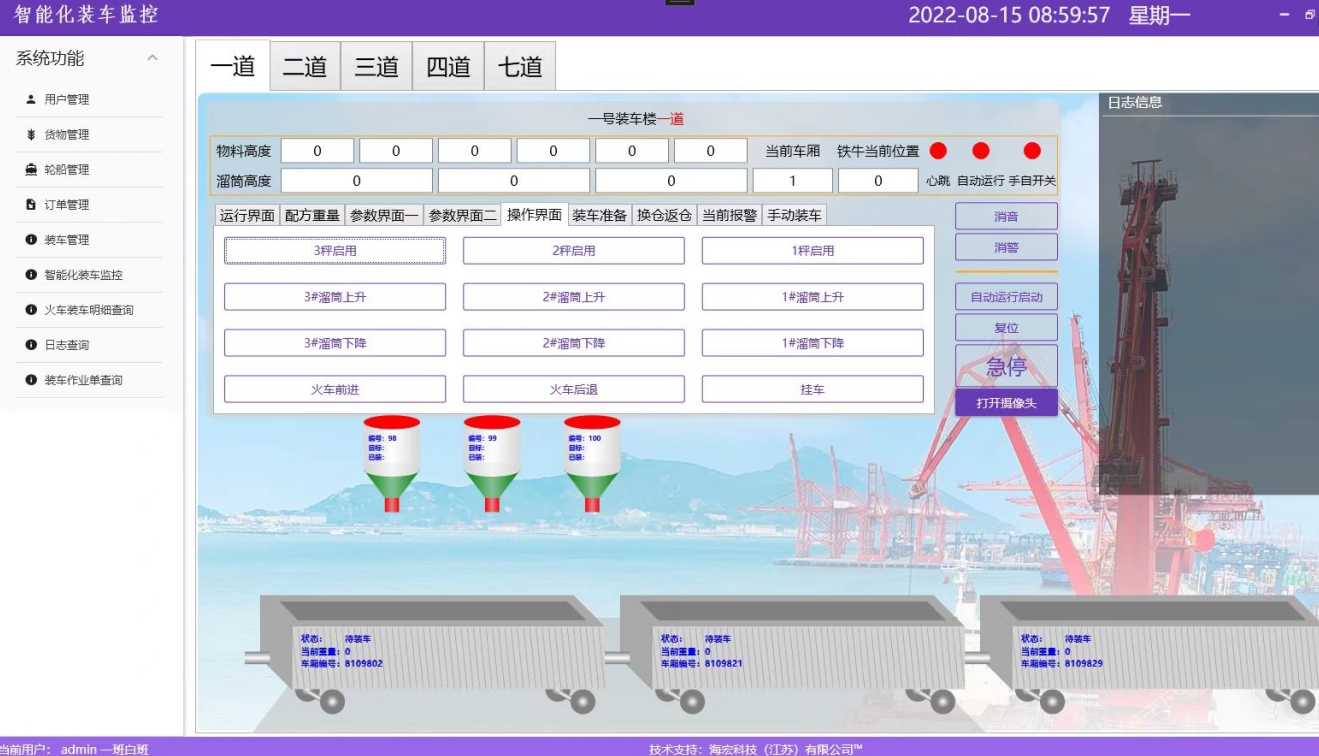
Task: Click the 火车前进 button
Action: 334,389
